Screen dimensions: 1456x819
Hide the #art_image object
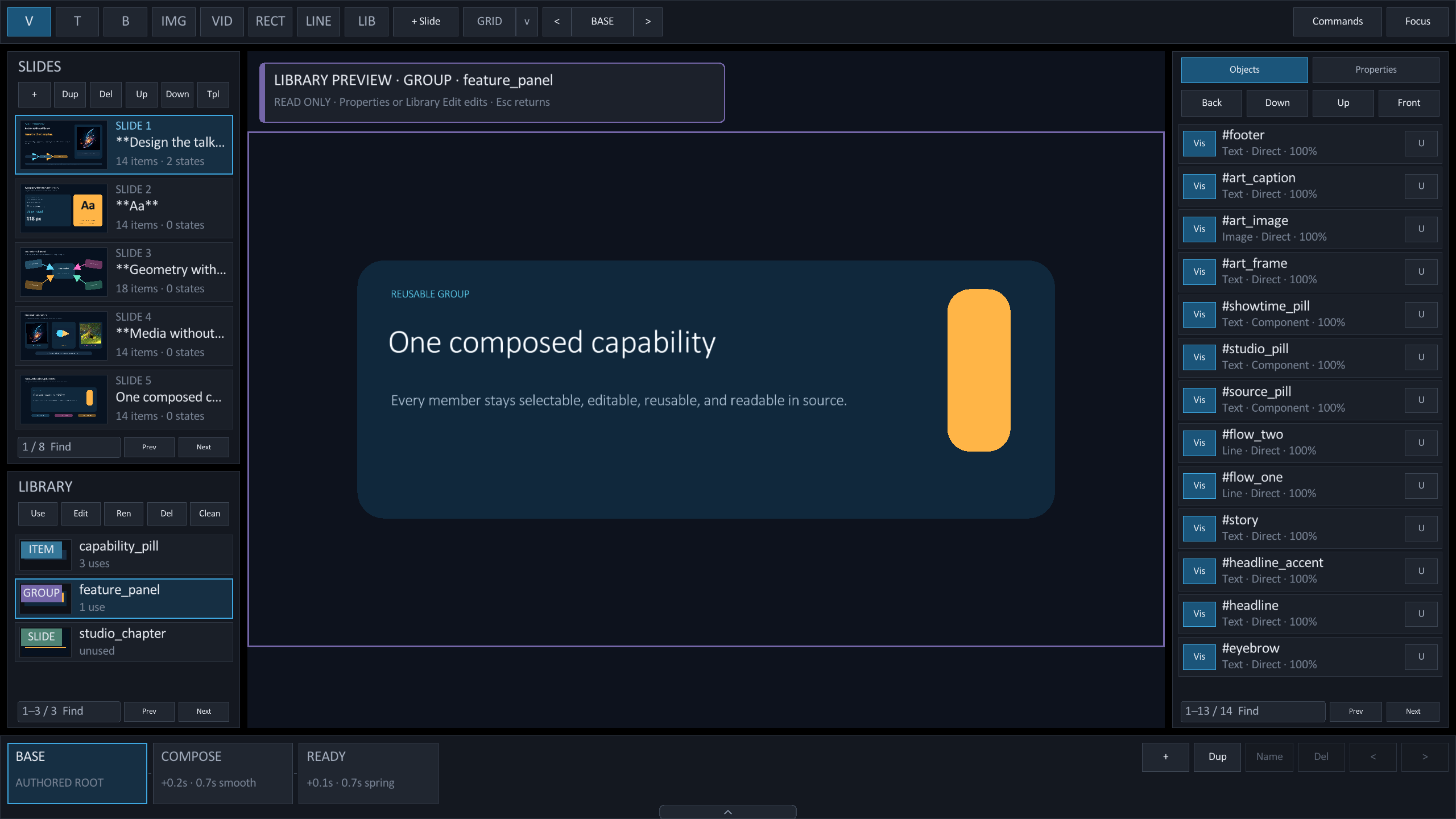[1199, 229]
